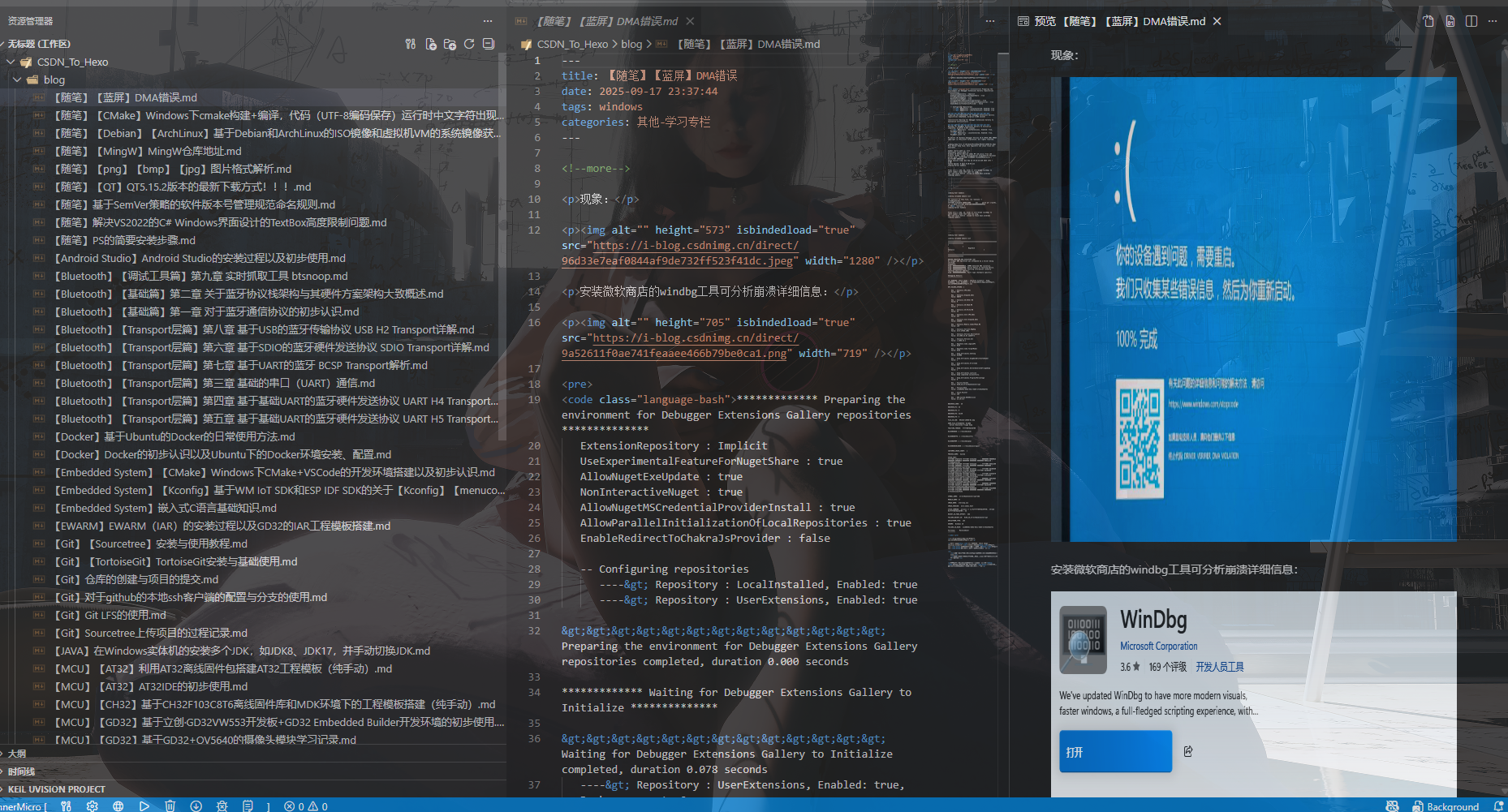Collapse the blog folder
The image size is (1508, 812).
point(17,79)
